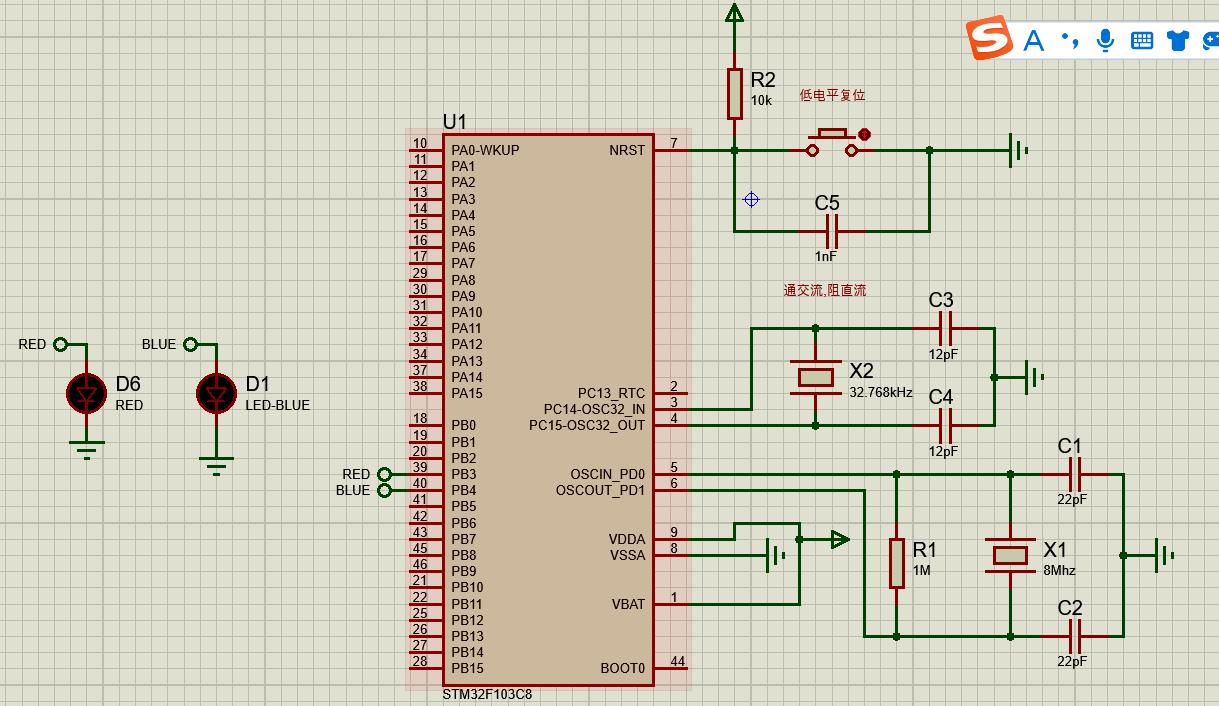Select the ground symbol next to C3 and C4

1034,377
